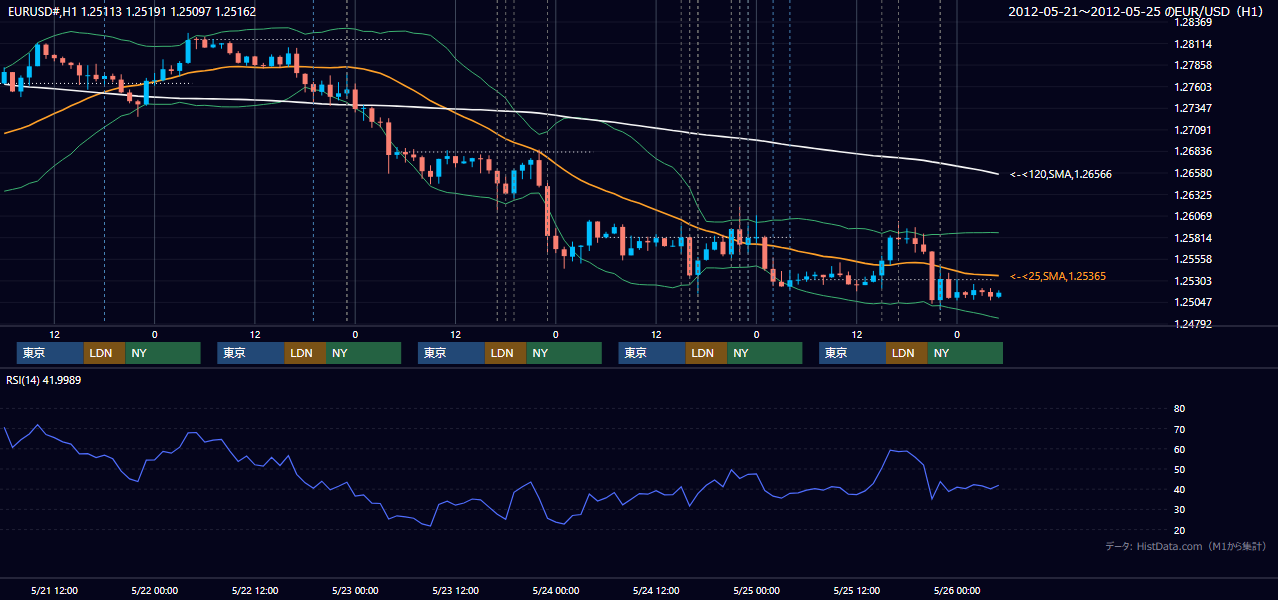
Task: Click the 東京 session block above 5/25 12:00
Action: [852, 353]
